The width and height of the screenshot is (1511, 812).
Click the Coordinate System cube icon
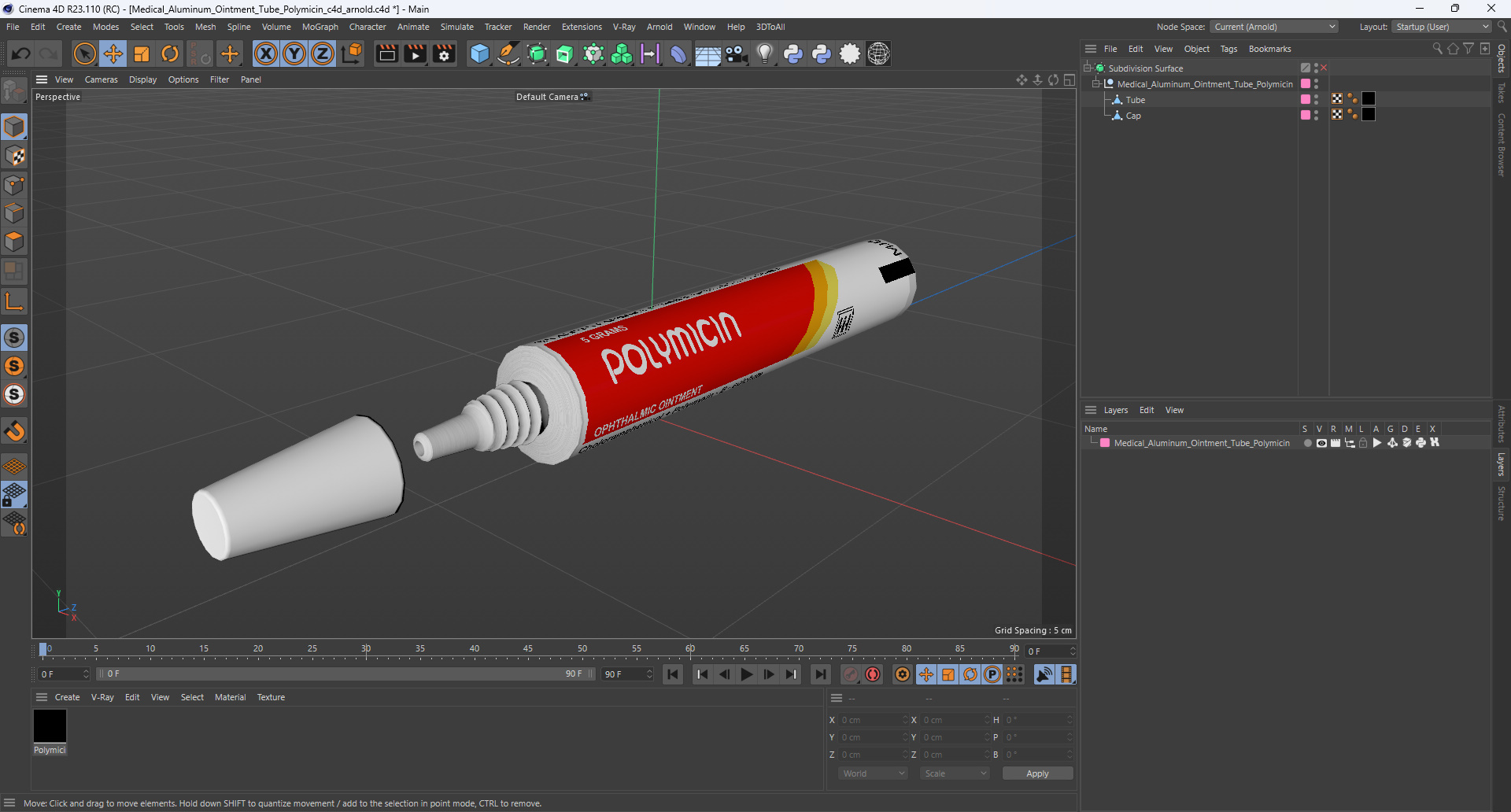353,54
